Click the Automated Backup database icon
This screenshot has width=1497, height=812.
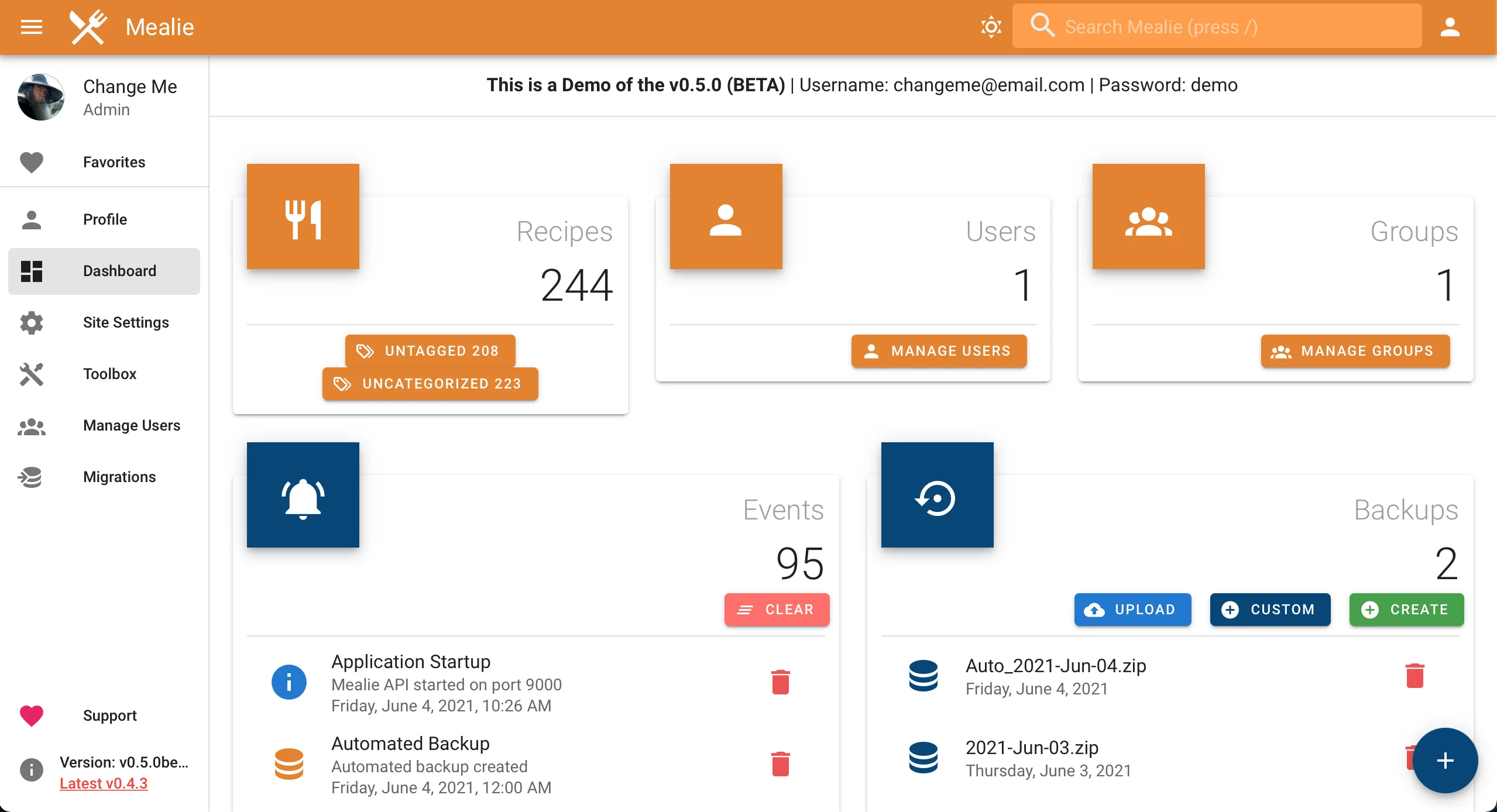click(289, 764)
